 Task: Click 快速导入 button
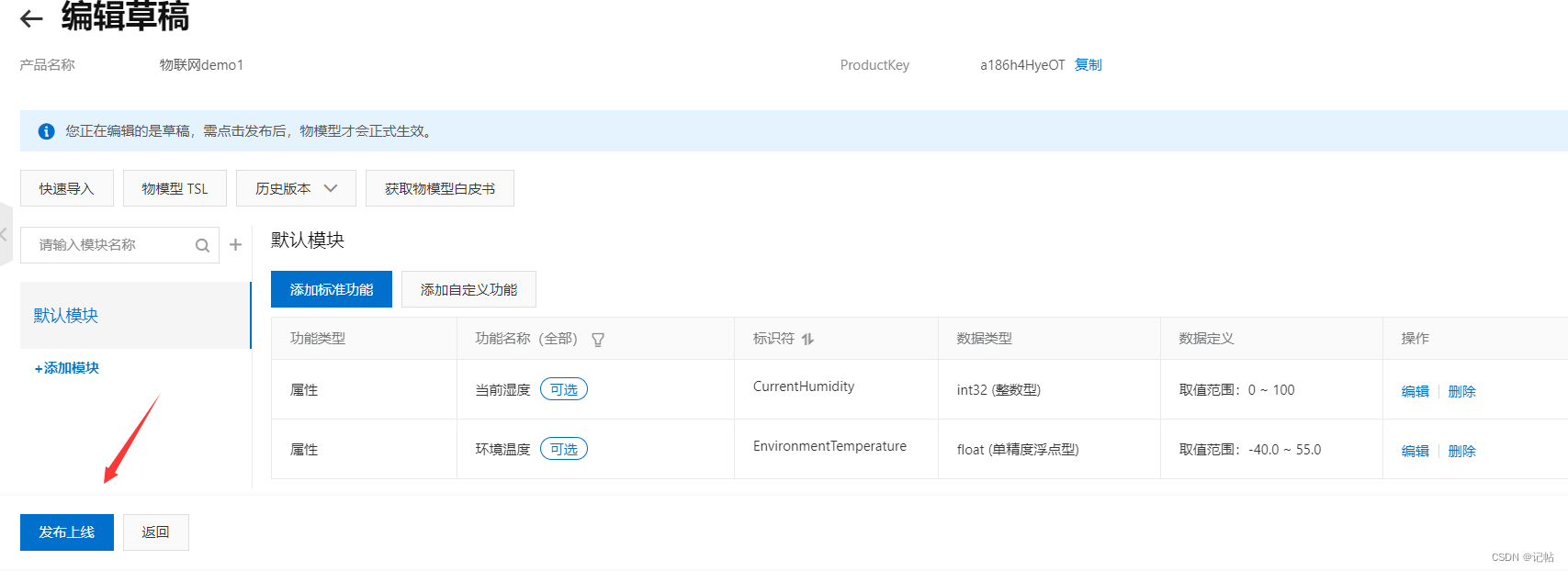tap(66, 188)
